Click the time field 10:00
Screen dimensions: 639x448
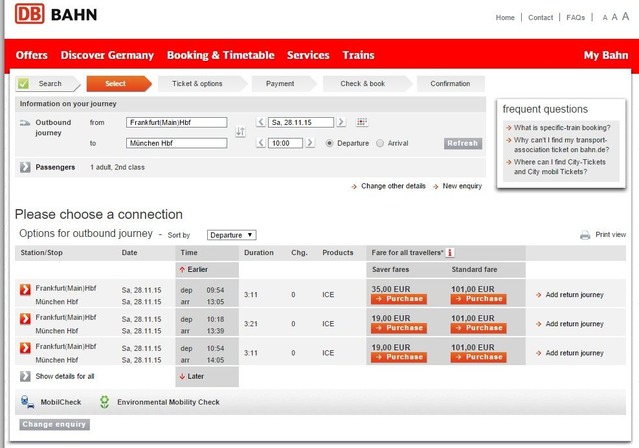click(285, 143)
